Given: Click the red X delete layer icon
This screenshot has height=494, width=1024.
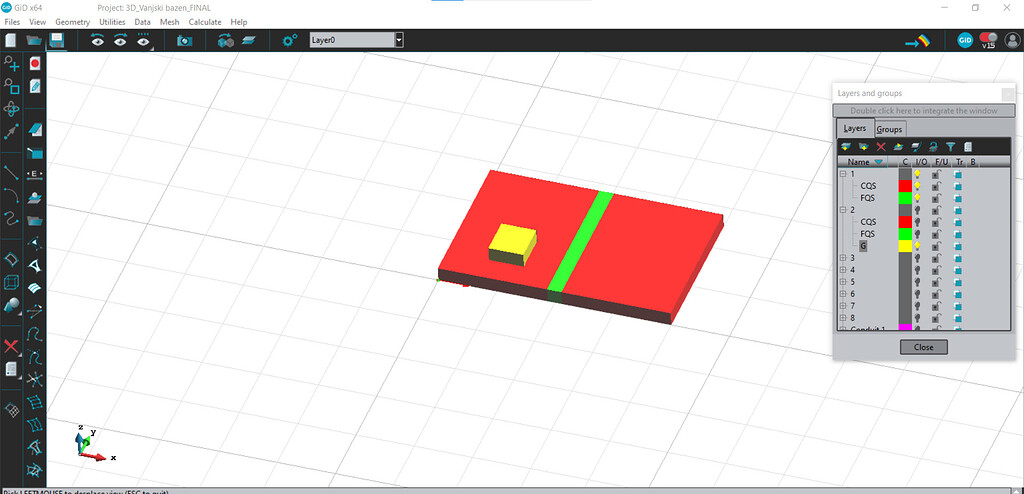Looking at the screenshot, I should [881, 147].
